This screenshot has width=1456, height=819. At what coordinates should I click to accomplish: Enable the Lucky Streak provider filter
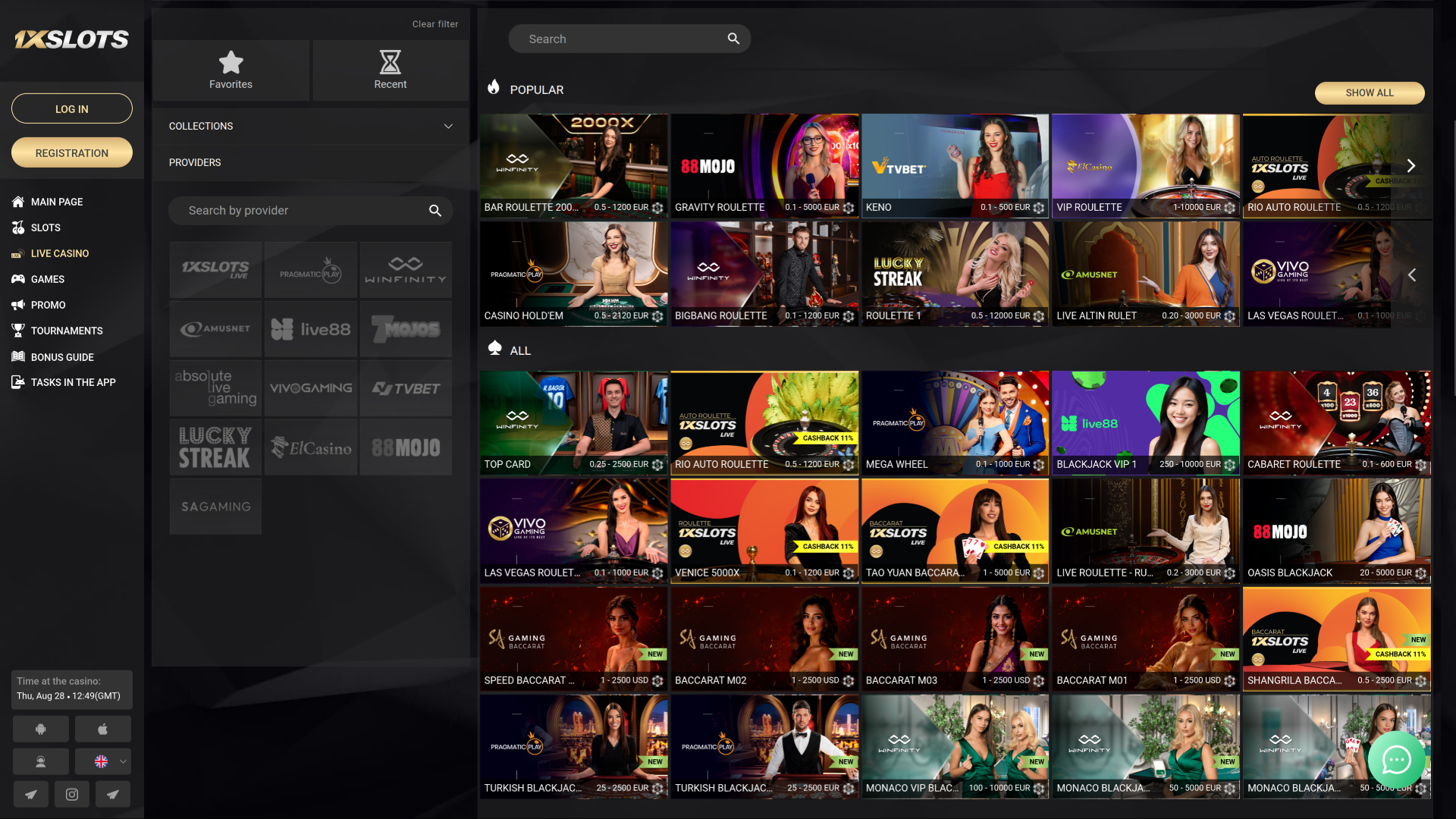tap(215, 447)
